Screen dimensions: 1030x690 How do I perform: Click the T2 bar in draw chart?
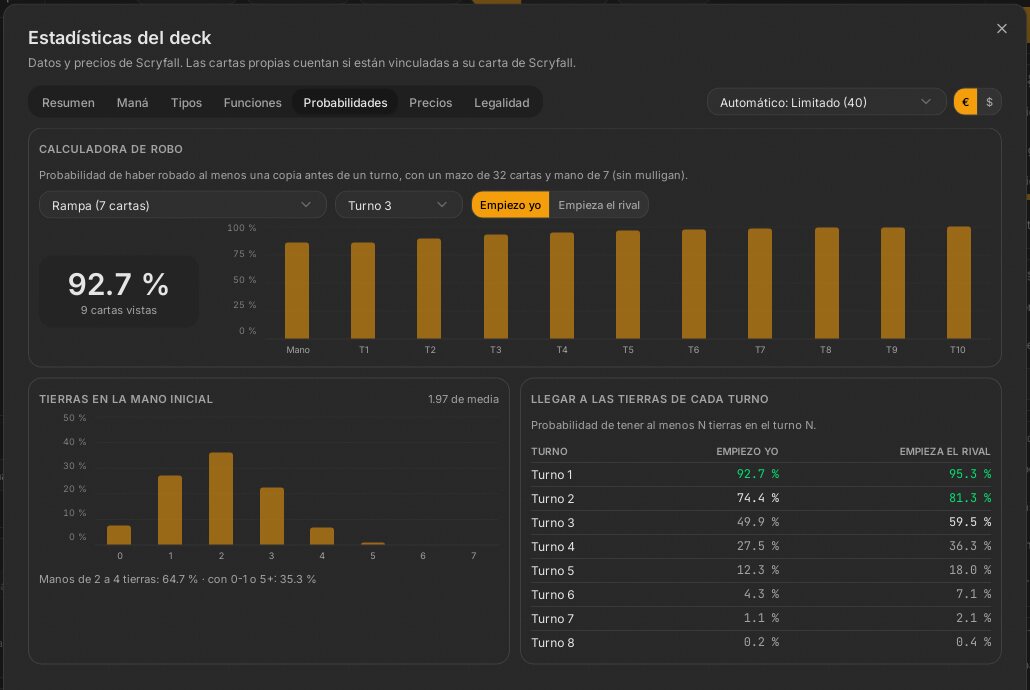click(x=429, y=288)
